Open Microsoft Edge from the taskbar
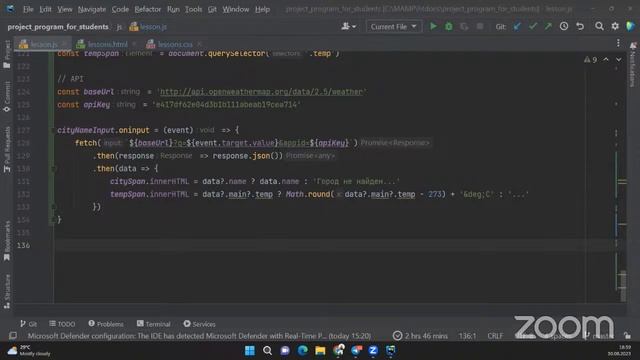This screenshot has width=640, height=360. coord(302,350)
